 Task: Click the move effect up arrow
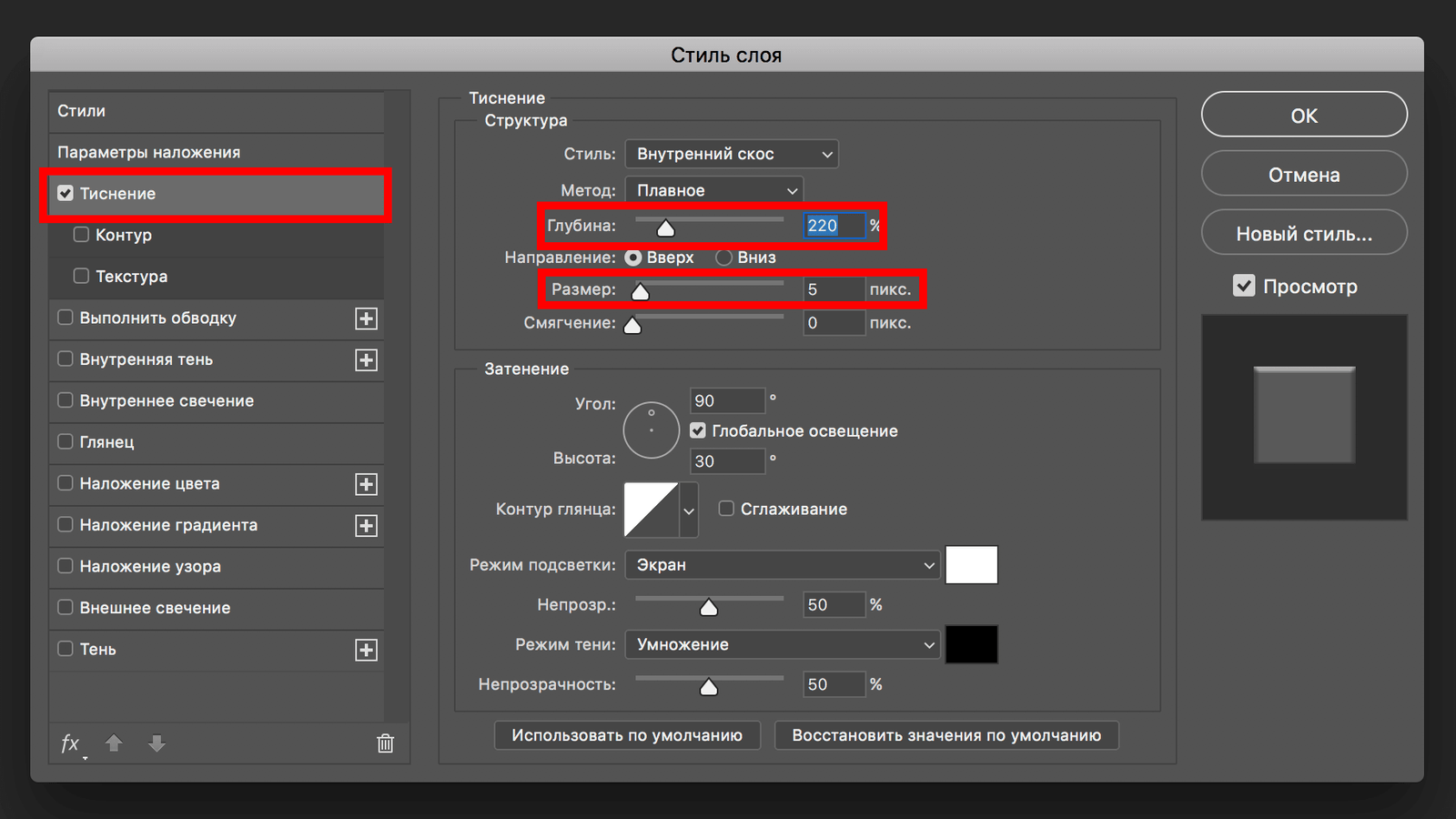coord(114,743)
